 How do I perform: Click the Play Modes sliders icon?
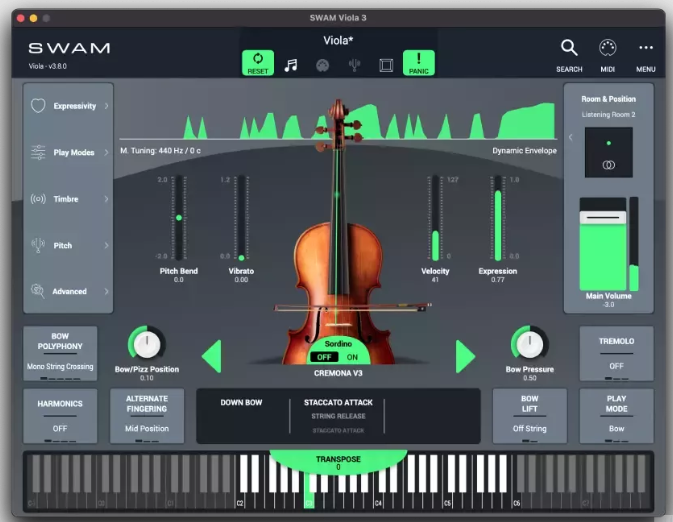pyautogui.click(x=38, y=152)
